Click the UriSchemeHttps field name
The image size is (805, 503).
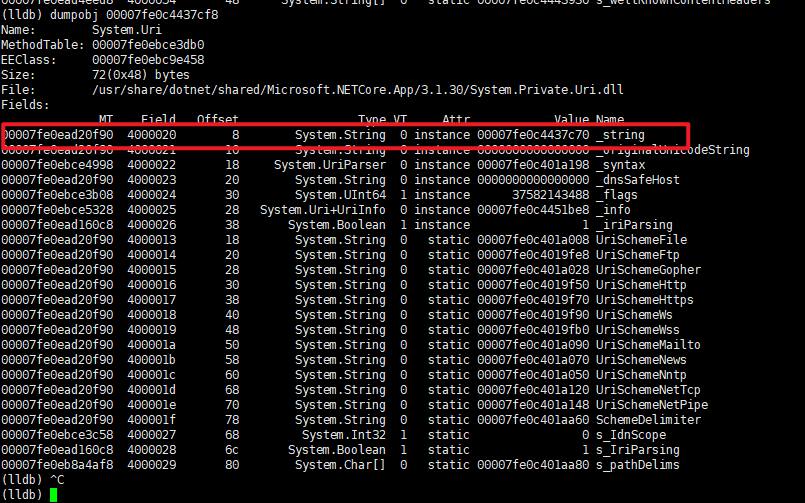tap(644, 300)
